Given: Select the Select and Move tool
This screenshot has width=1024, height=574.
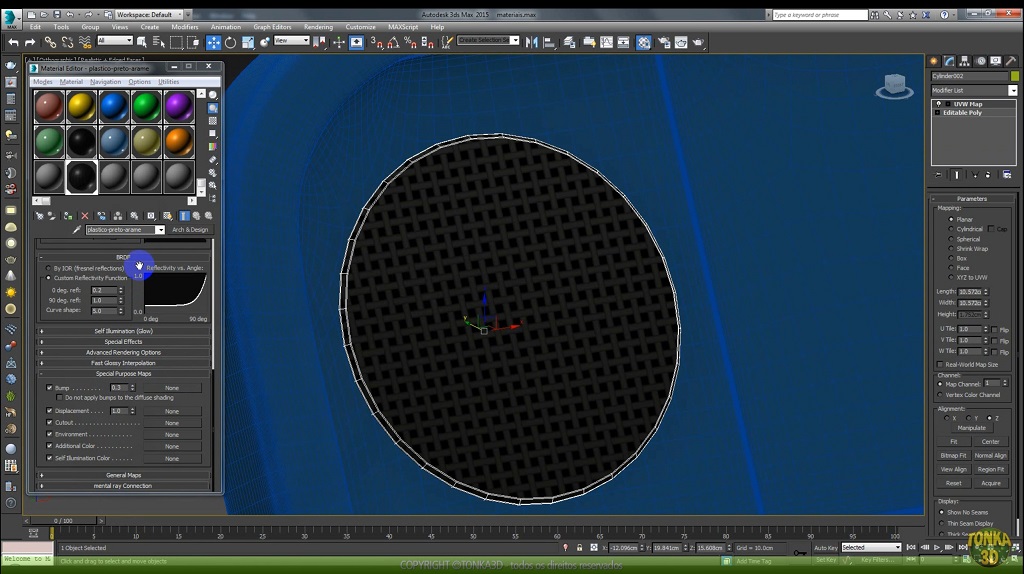Looking at the screenshot, I should click(213, 42).
